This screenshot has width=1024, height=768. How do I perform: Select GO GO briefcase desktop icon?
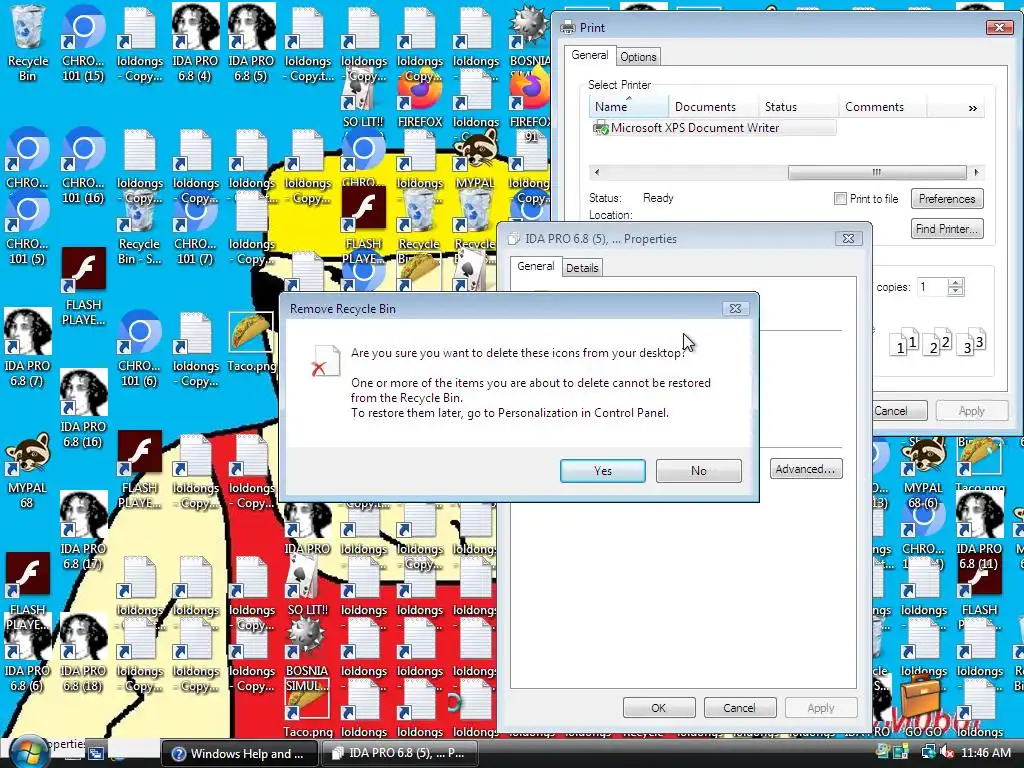click(x=923, y=705)
